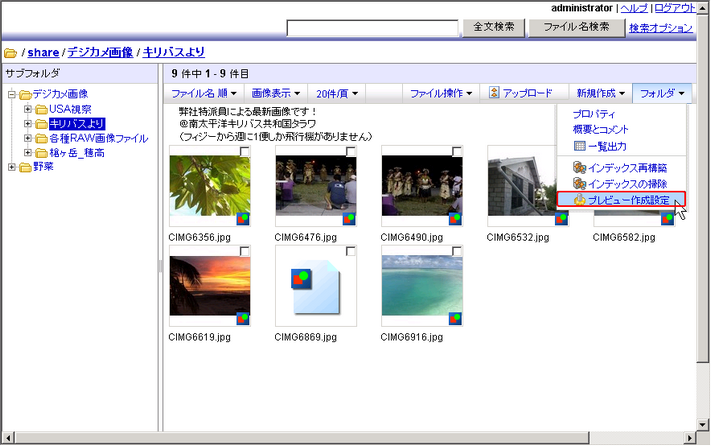Click the アップロード toolbar button

pos(522,93)
